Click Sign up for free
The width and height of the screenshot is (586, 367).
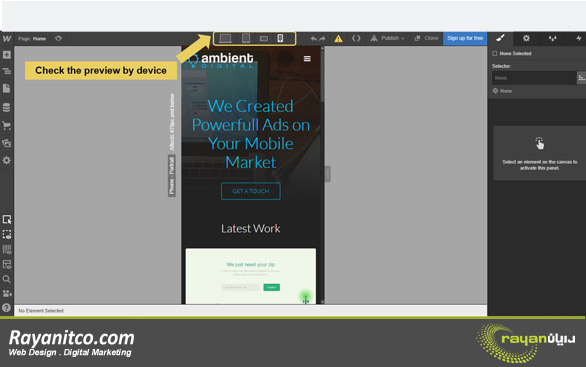465,38
